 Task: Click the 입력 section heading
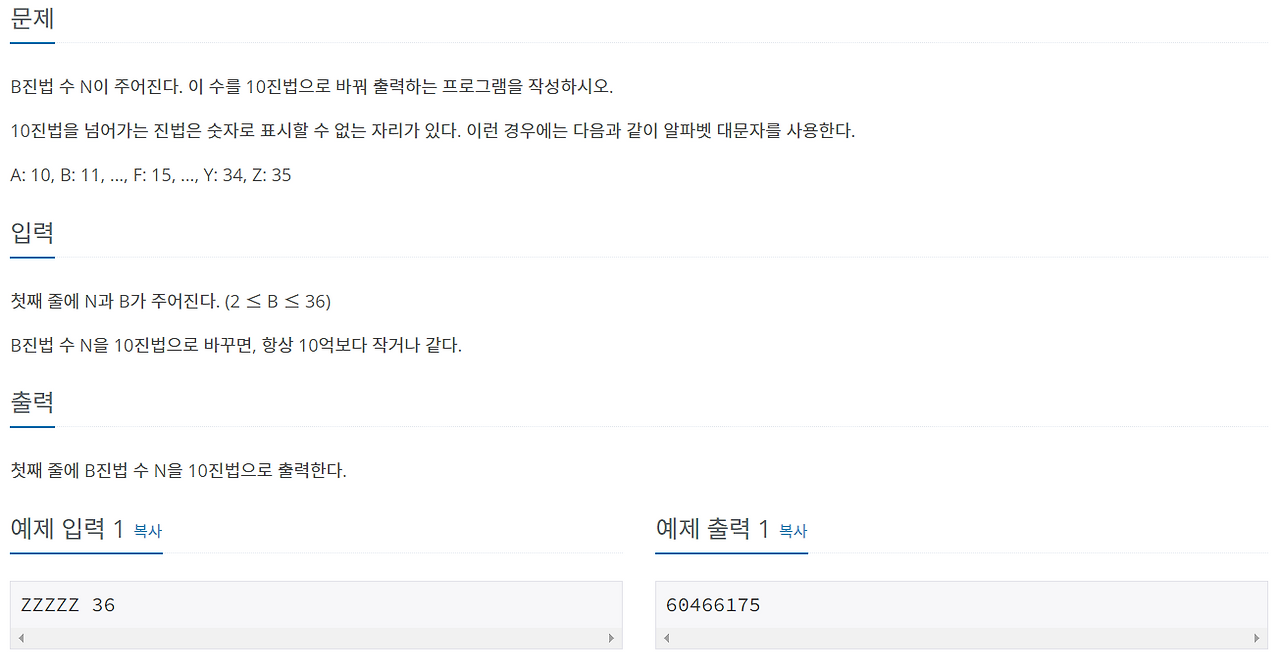point(31,233)
